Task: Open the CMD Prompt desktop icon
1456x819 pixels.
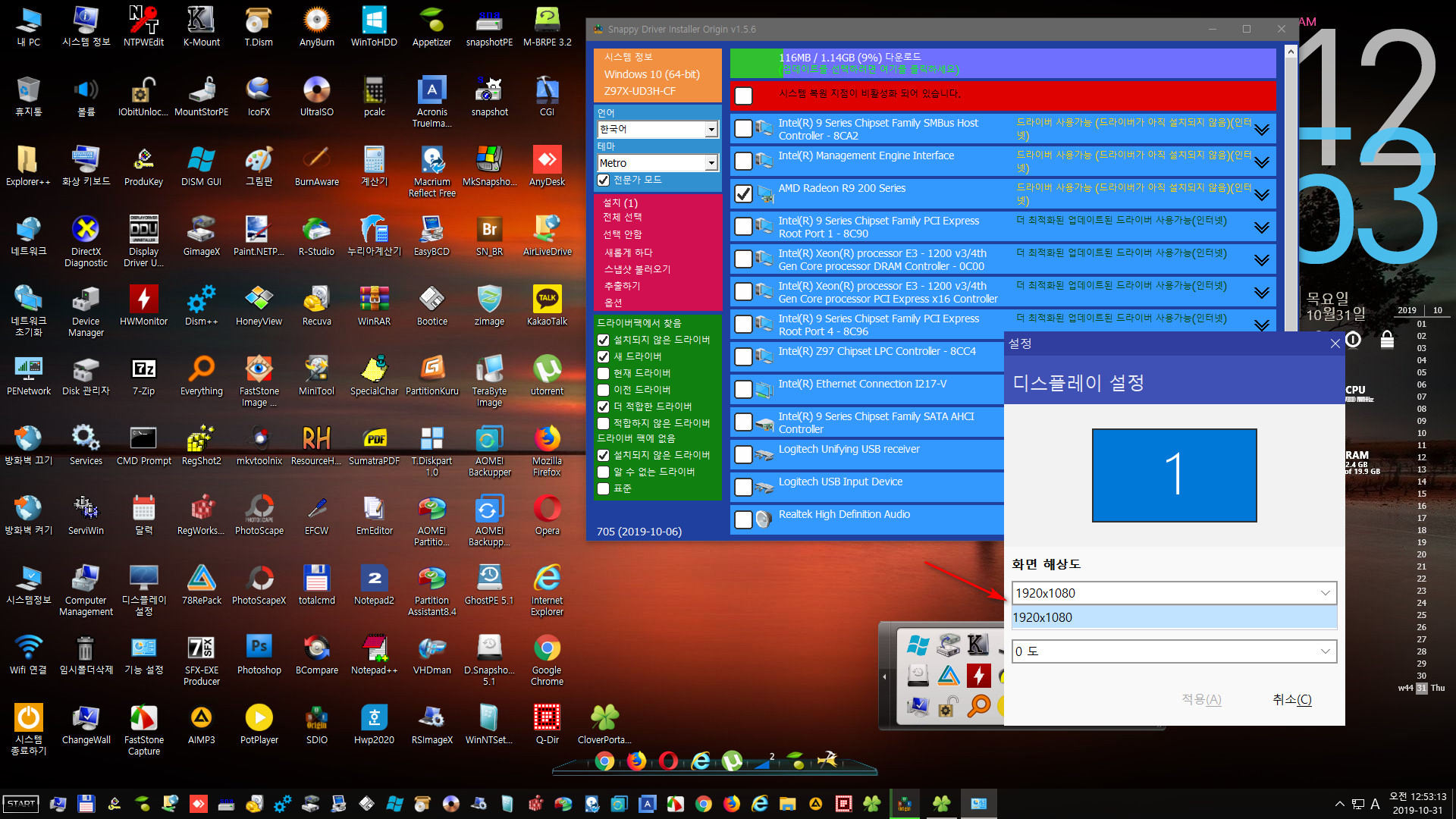Action: coord(143,445)
